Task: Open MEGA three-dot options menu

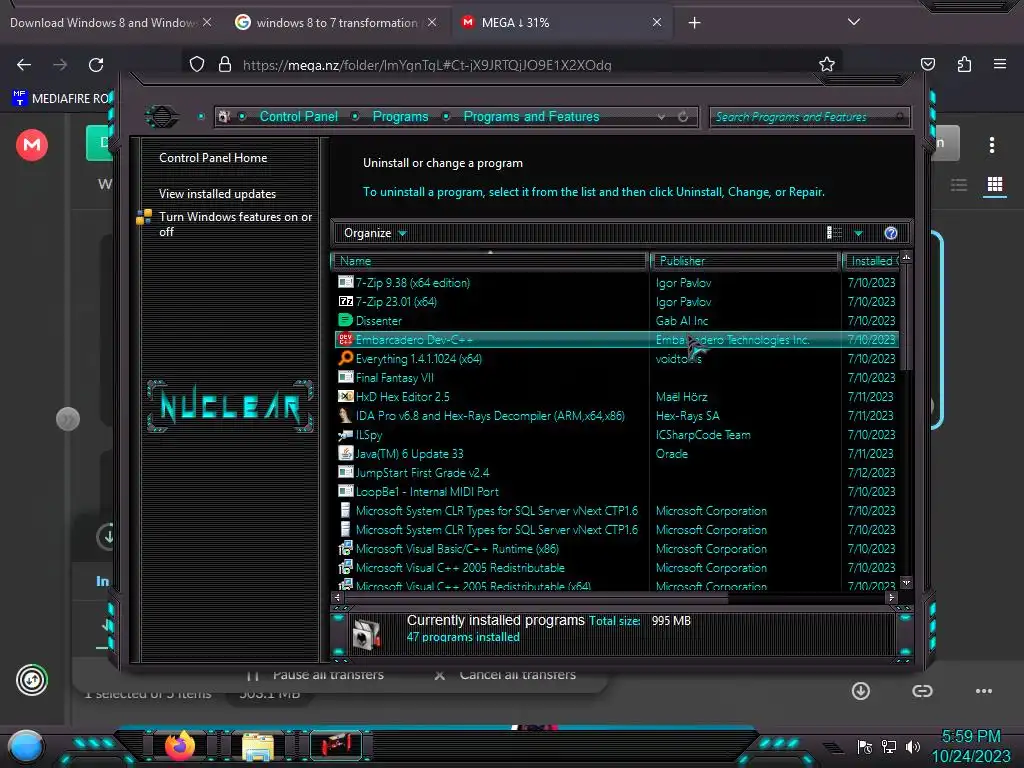Action: pyautogui.click(x=992, y=145)
